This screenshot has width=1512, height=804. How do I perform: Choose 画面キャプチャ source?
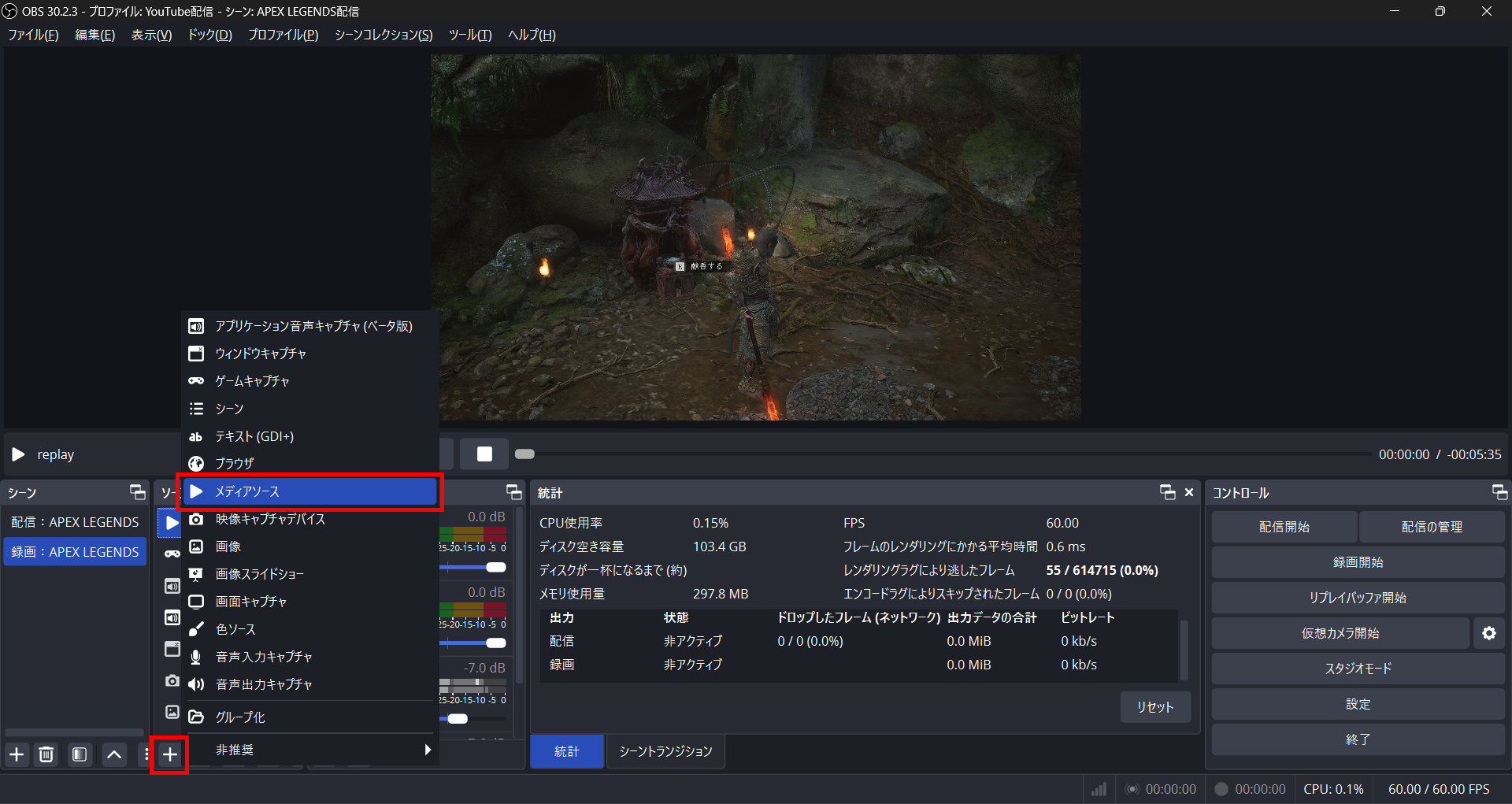310,602
